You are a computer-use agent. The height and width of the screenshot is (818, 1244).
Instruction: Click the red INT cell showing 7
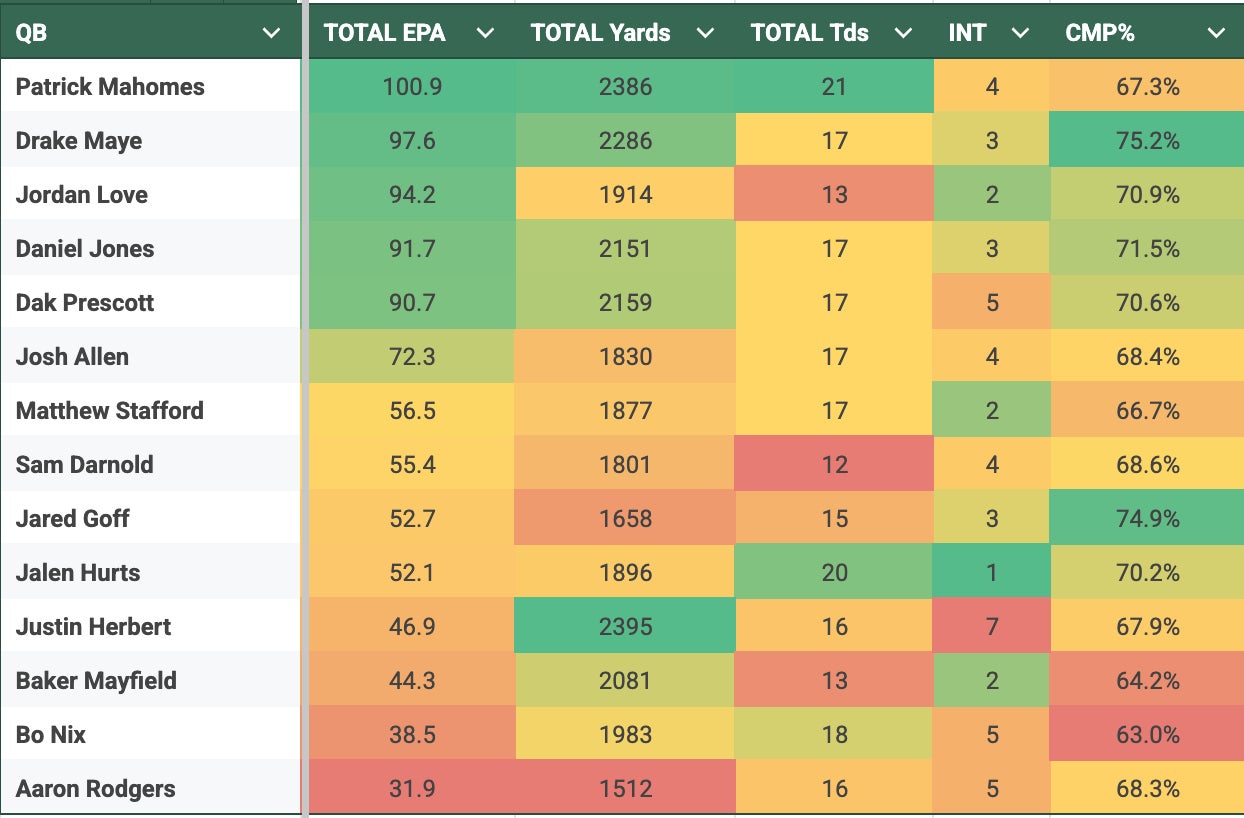(x=991, y=627)
